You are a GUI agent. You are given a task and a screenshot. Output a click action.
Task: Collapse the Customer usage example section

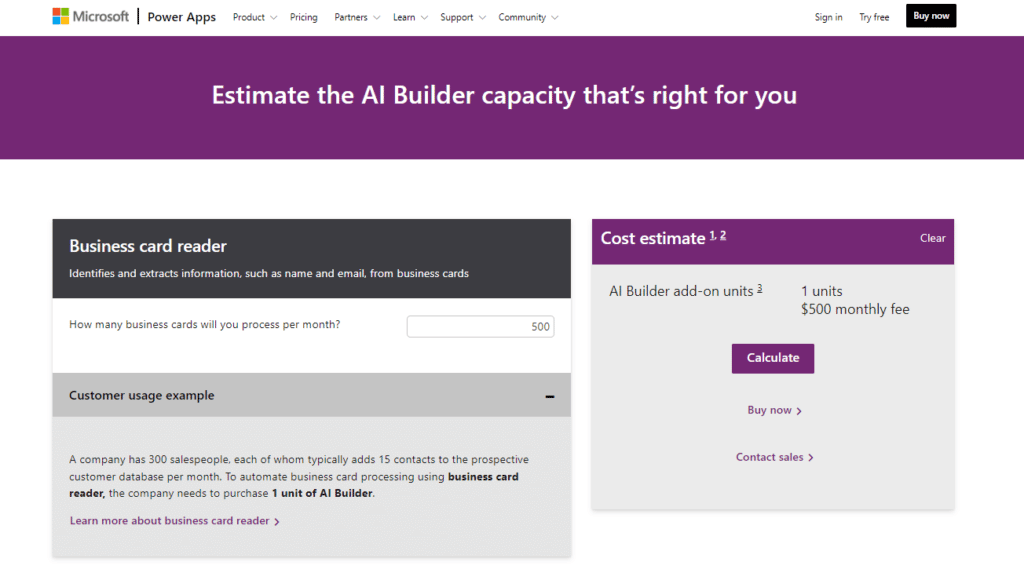(x=312, y=395)
